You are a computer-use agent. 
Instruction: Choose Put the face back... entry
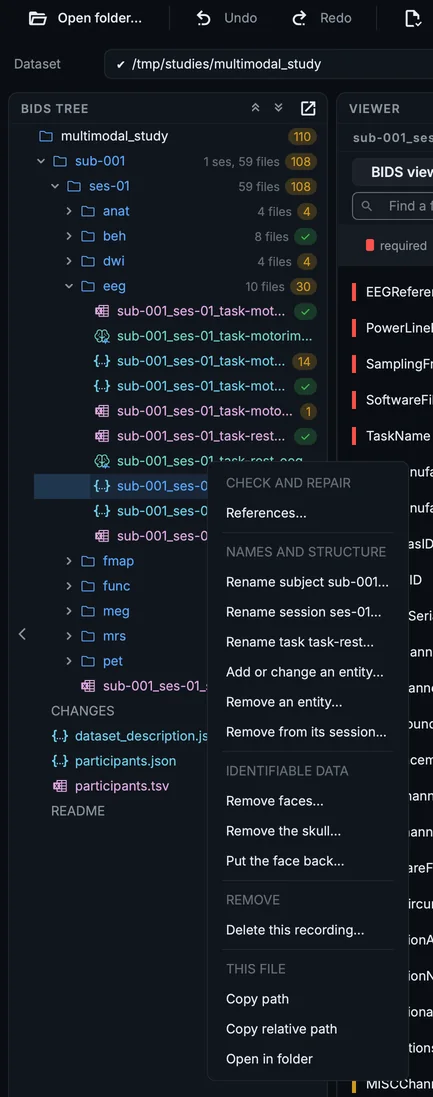(x=308, y=861)
